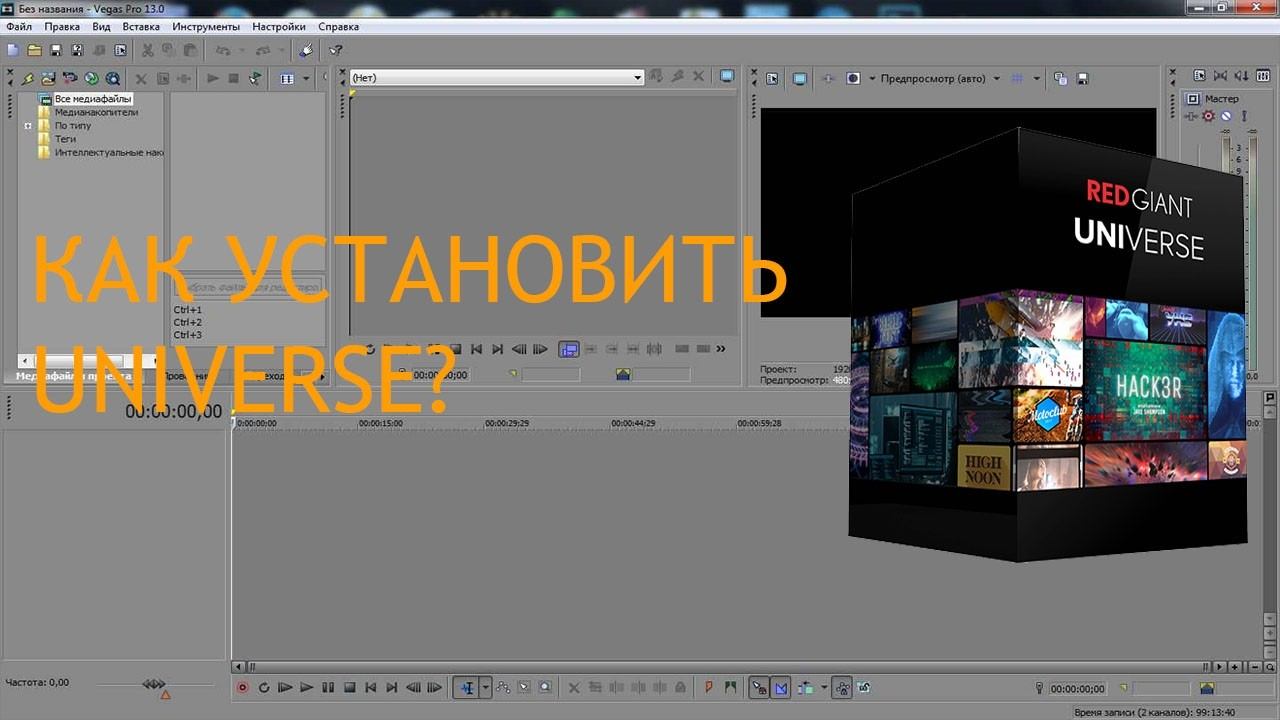
Task: Save preview snapshot to file
Action: [1082, 78]
